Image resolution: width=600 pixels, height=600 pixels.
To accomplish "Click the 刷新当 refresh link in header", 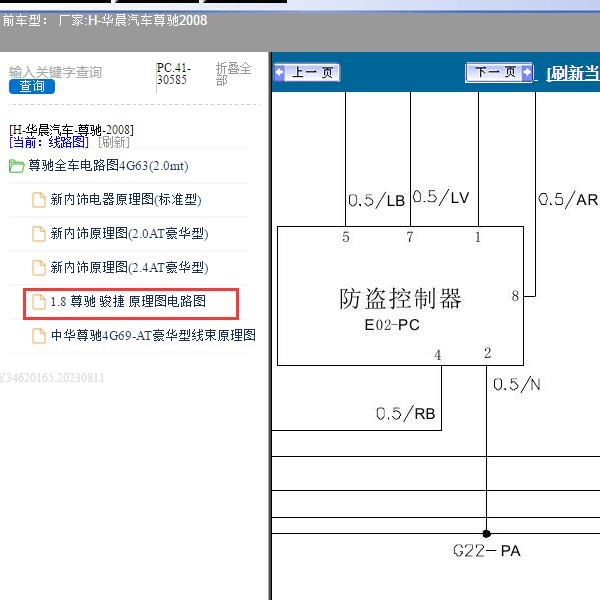I will point(573,73).
